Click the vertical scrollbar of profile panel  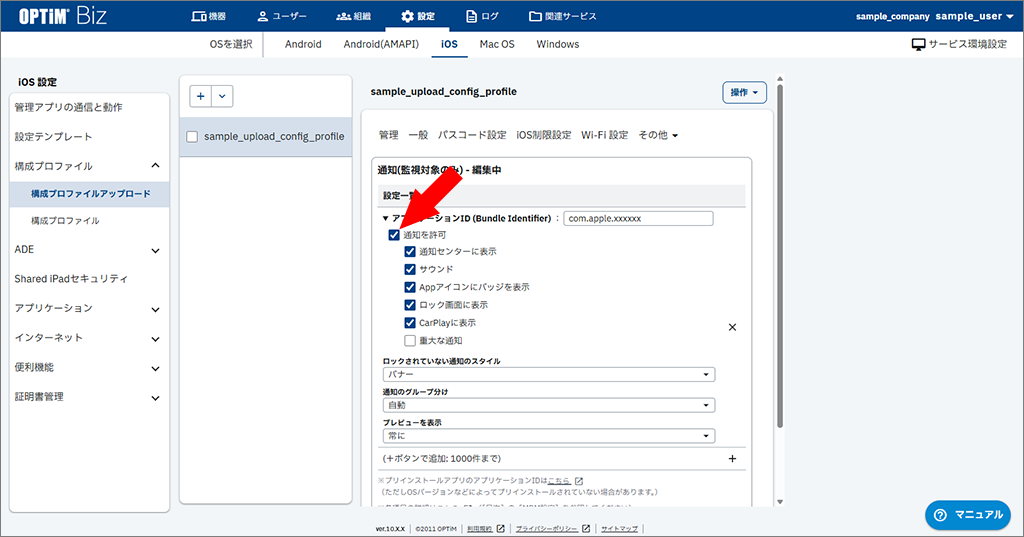[x=780, y=256]
